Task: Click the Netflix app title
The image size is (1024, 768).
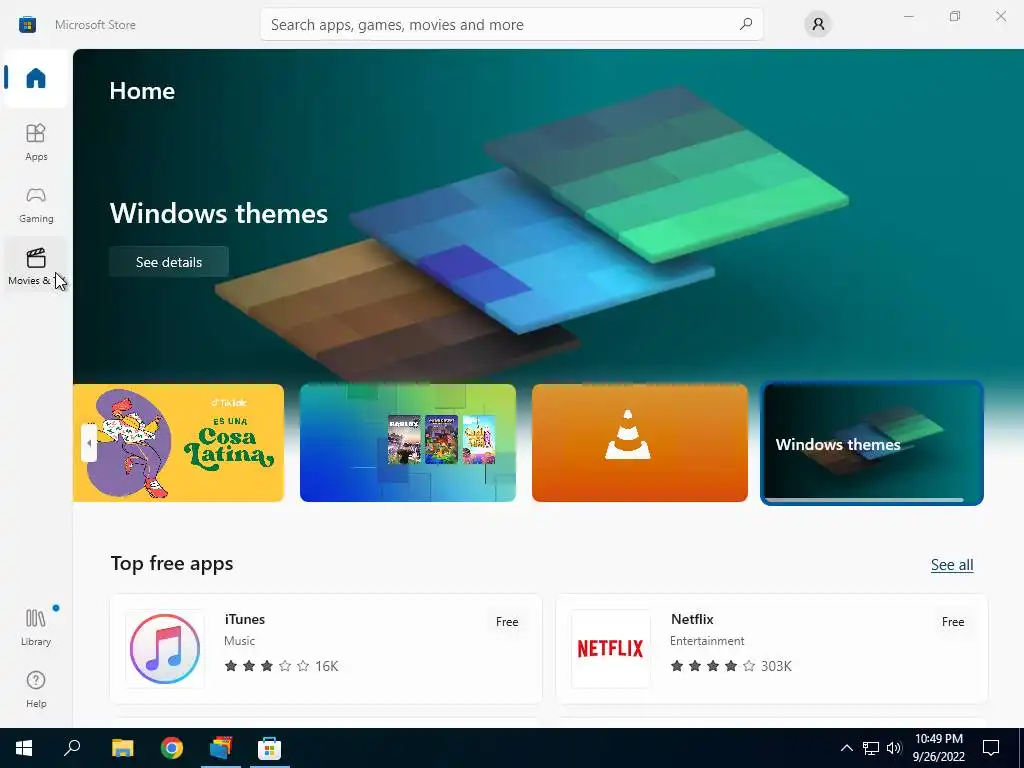Action: tap(692, 619)
